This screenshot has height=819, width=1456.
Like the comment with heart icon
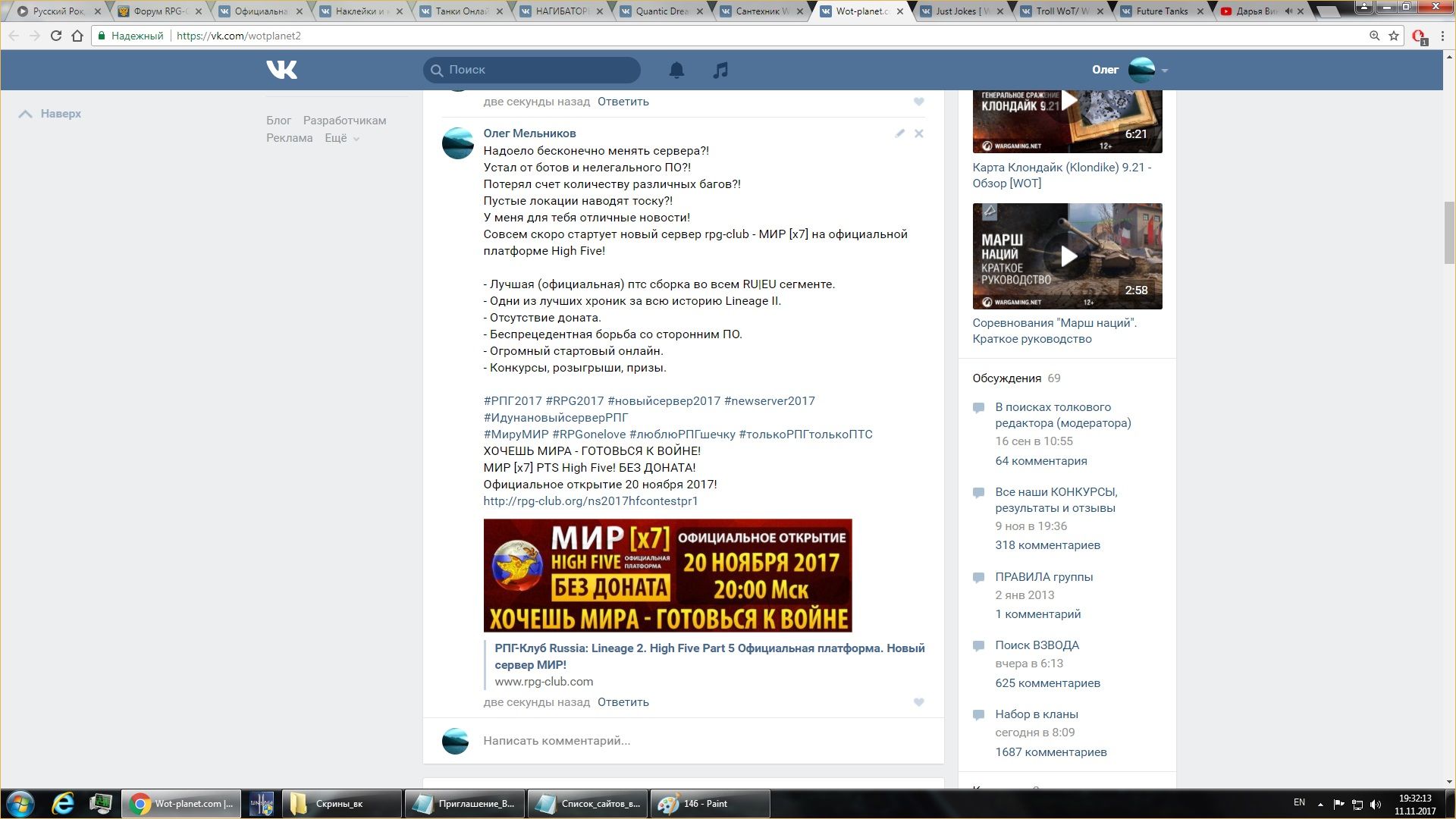tap(918, 702)
